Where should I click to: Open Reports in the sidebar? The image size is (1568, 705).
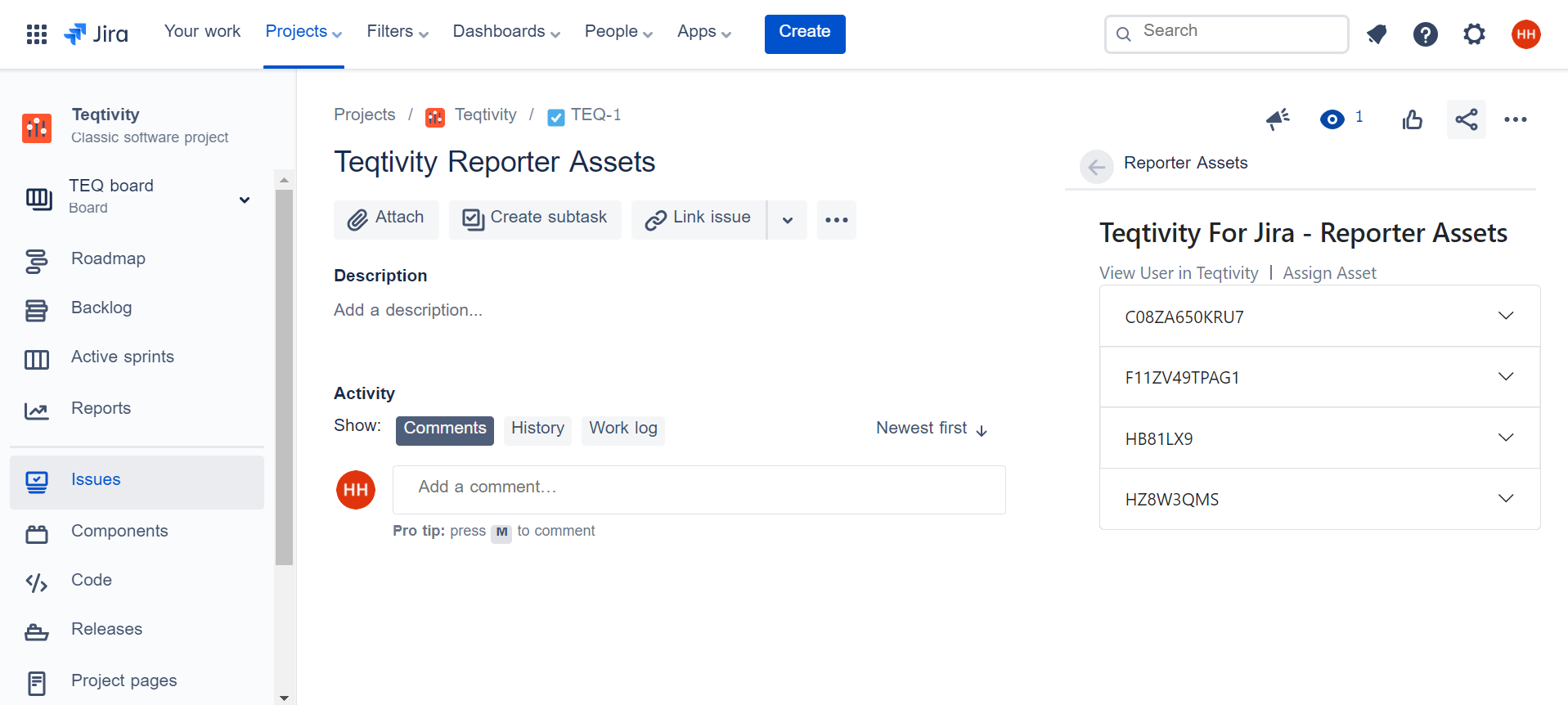[x=137, y=409]
